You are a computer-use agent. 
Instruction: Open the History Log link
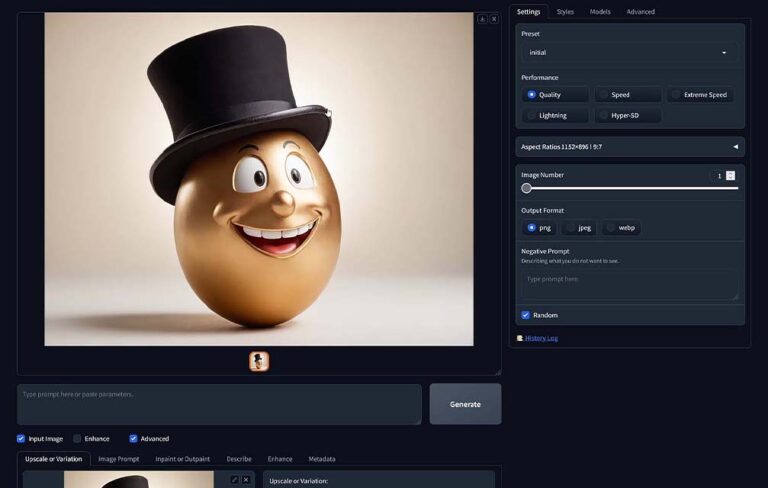(541, 338)
